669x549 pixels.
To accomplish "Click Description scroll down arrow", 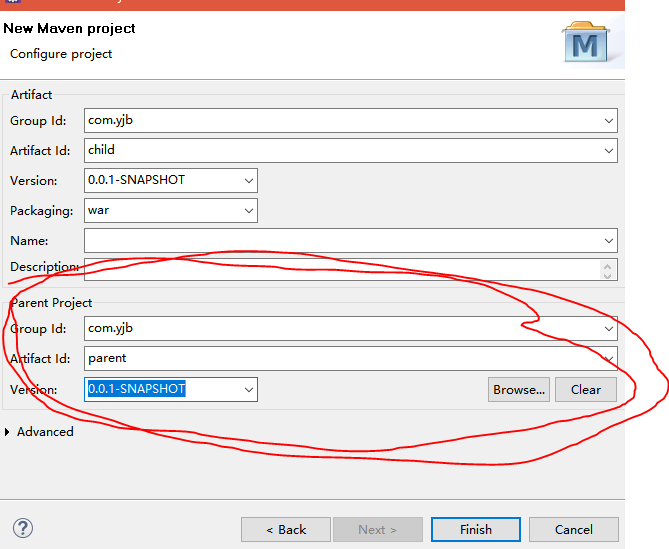I will pos(608,275).
